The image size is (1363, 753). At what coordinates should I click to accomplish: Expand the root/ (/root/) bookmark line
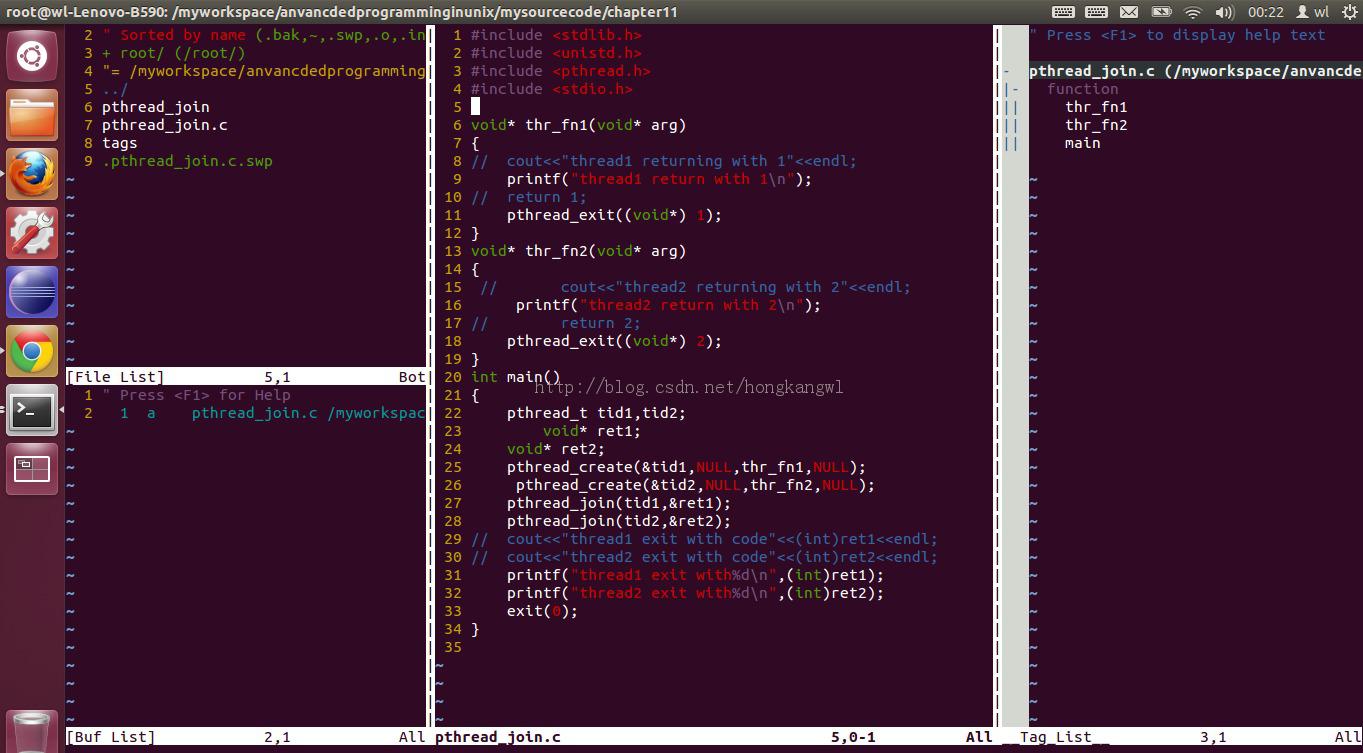click(x=174, y=53)
